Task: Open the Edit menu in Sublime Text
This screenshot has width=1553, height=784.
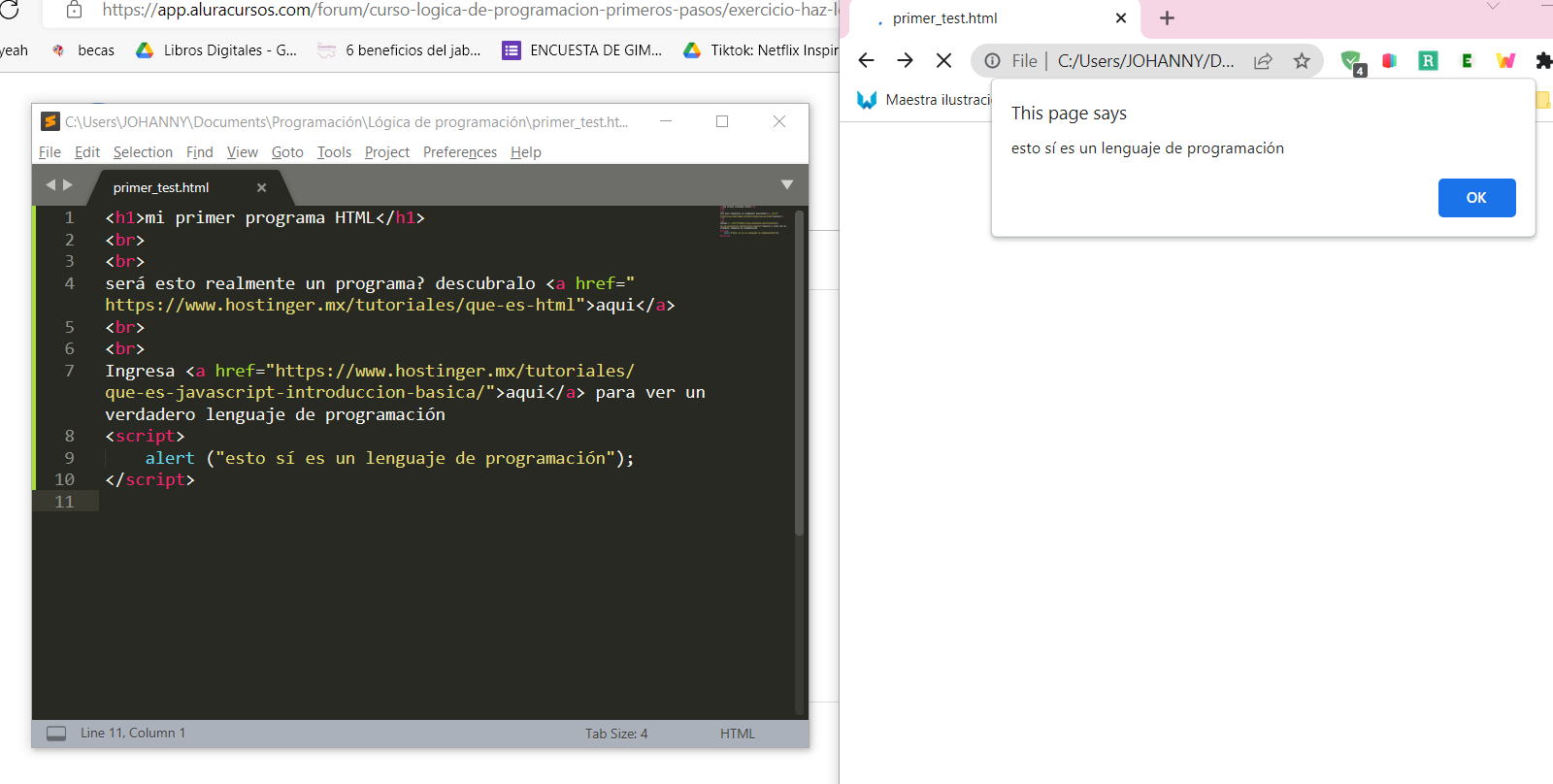Action: click(87, 152)
